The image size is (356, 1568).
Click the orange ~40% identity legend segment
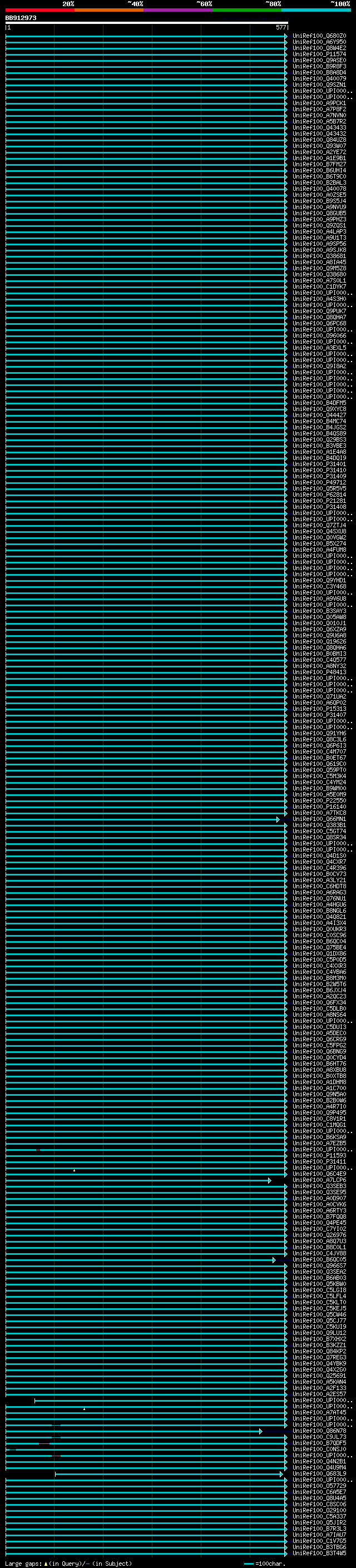point(109,10)
